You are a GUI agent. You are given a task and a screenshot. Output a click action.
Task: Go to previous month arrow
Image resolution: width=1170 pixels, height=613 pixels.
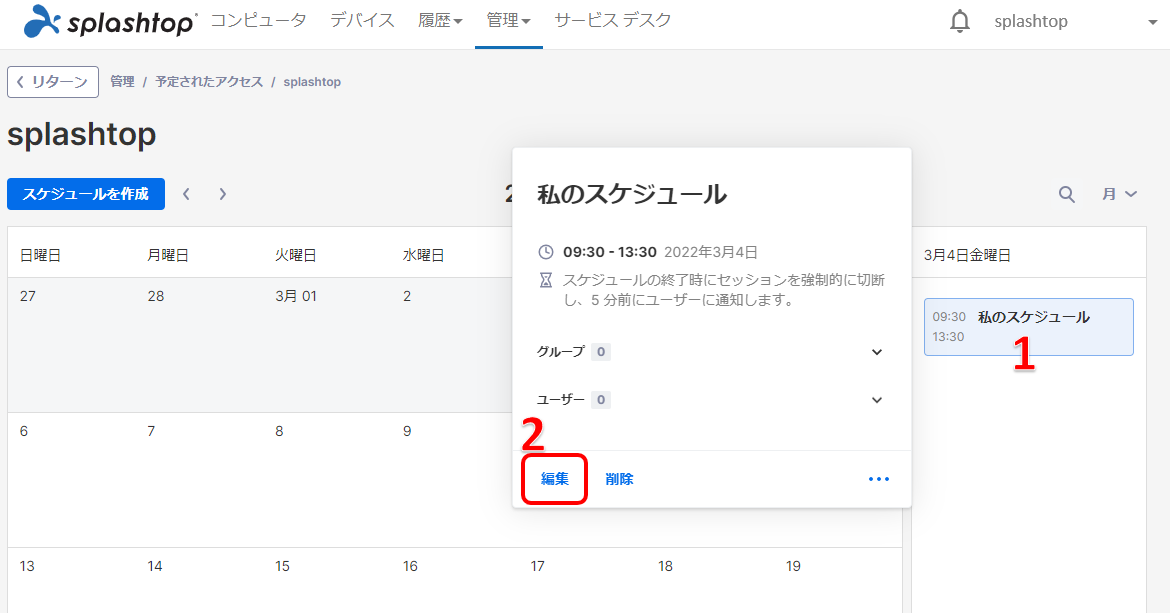(x=187, y=194)
